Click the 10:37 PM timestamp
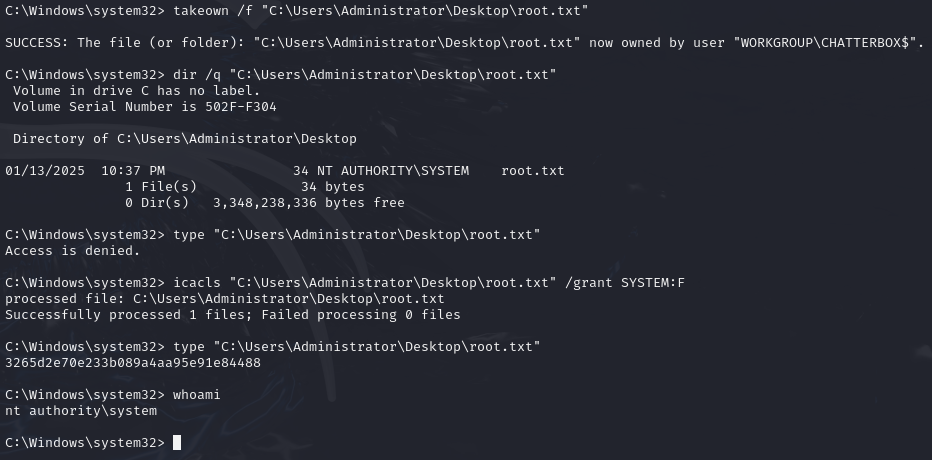Image resolution: width=932 pixels, height=460 pixels. tap(133, 170)
